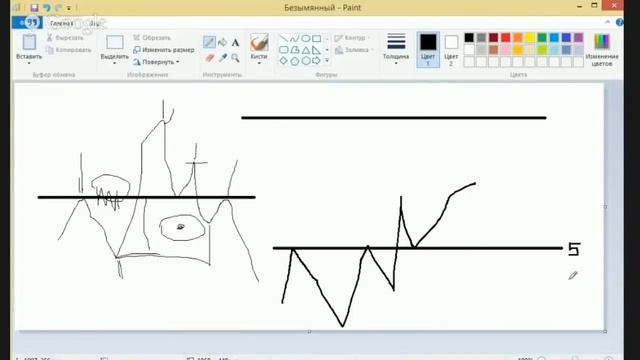
Task: Click Вырезать cut button
Action: tap(65, 38)
